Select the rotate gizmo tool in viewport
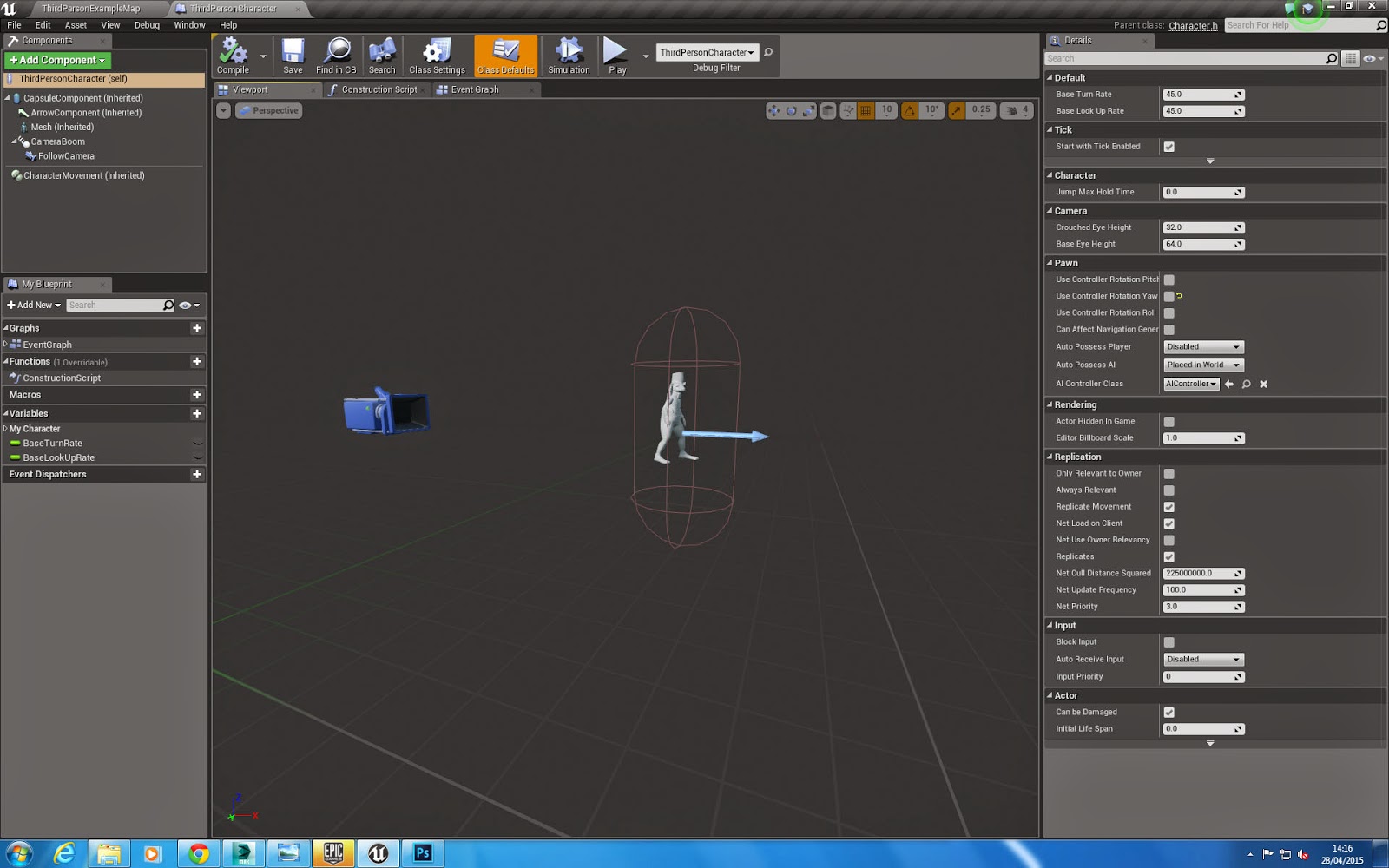1389x868 pixels. point(791,110)
